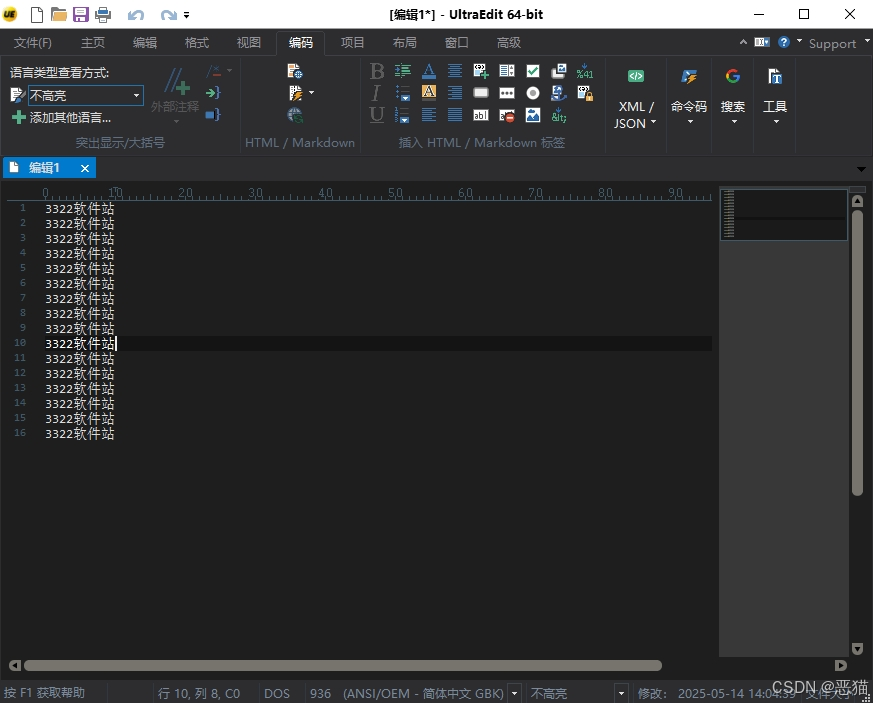
Task: Switch to the 项目 ribbon tab
Action: (352, 43)
